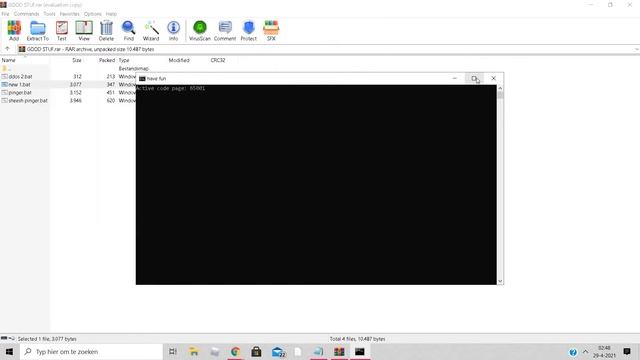Sort files by Type column
Image resolution: width=640 pixels, height=360 pixels.
(124, 60)
